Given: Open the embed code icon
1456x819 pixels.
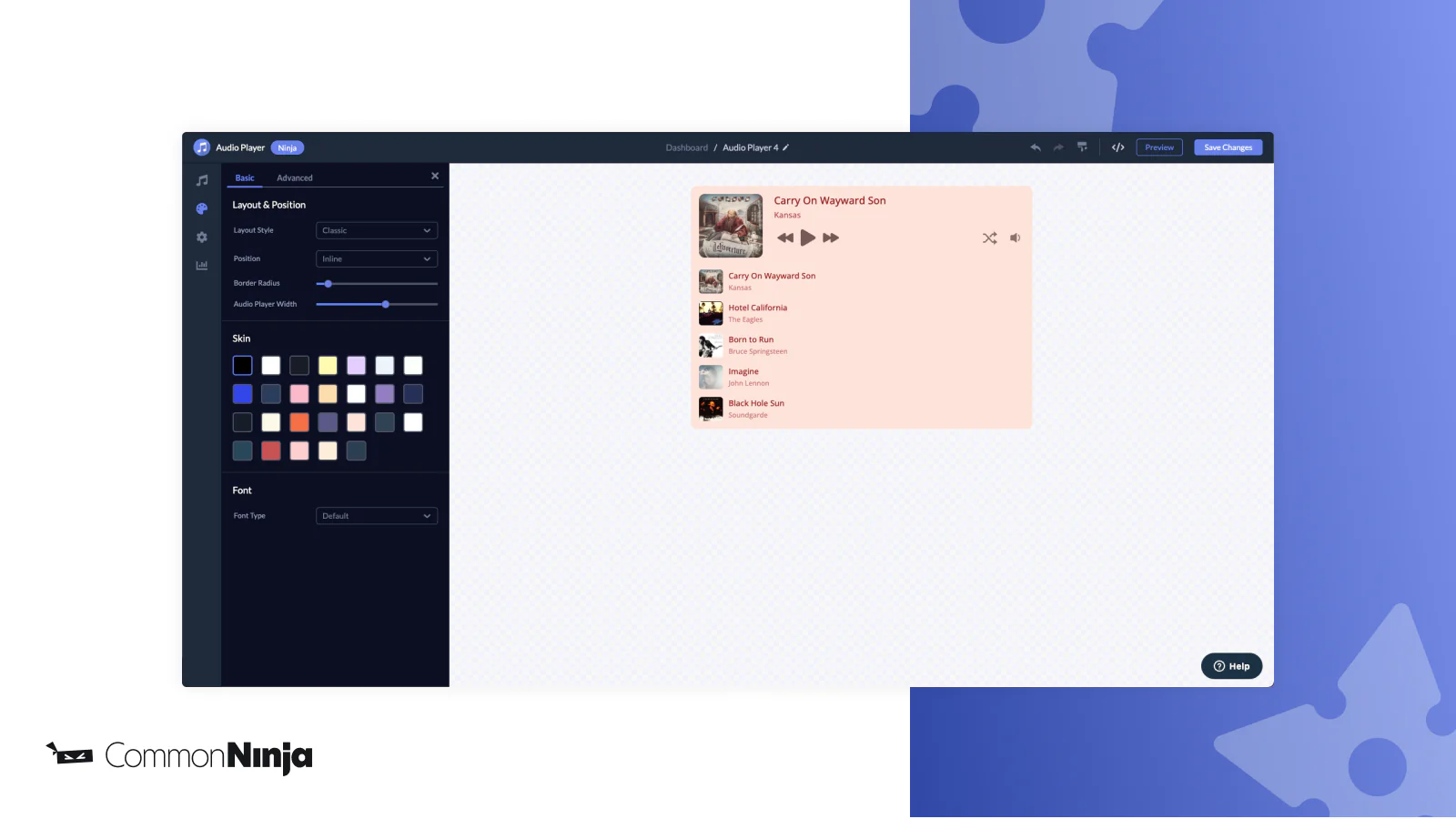Looking at the screenshot, I should [x=1118, y=147].
